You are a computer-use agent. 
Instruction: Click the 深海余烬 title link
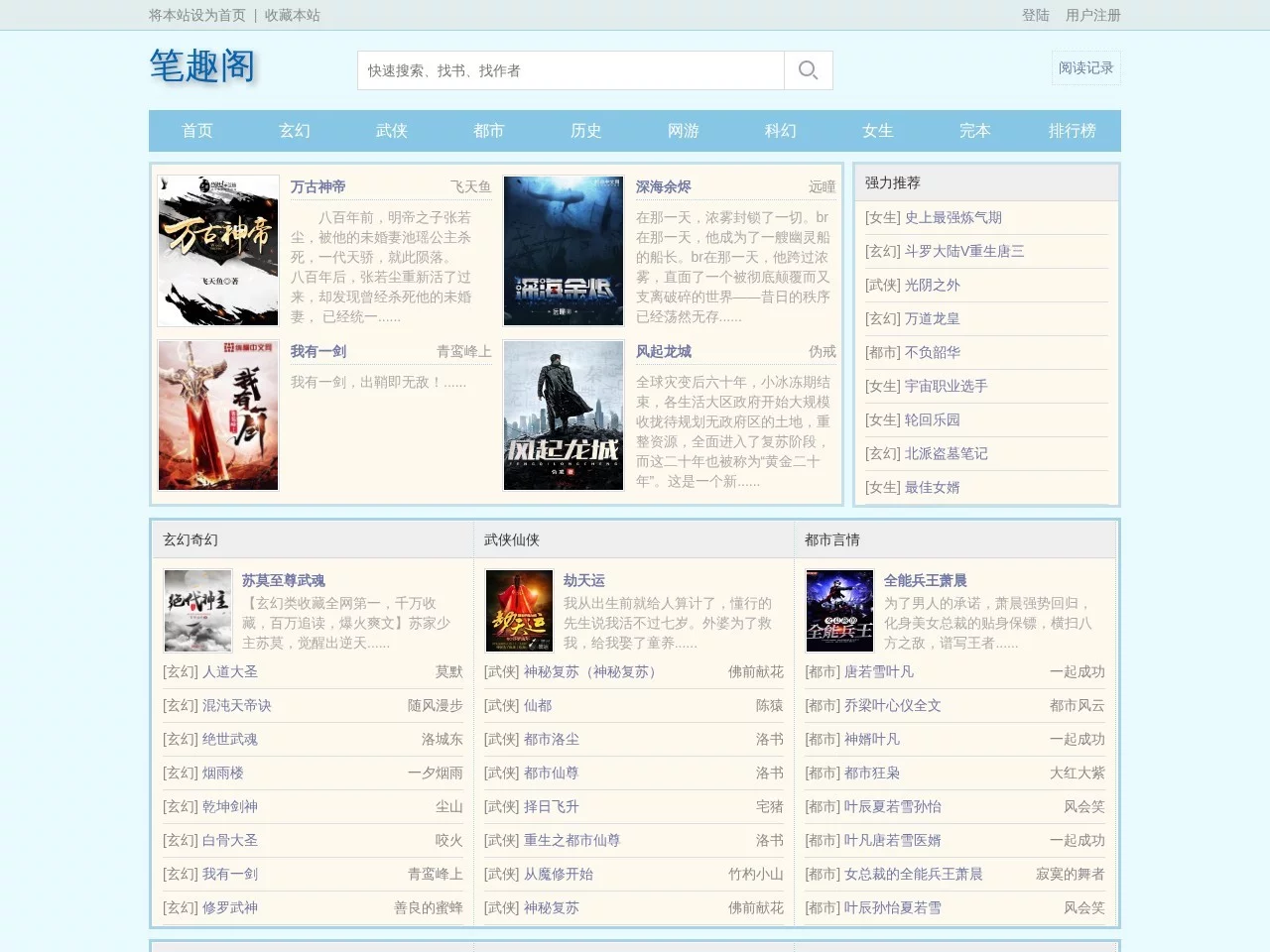click(664, 186)
